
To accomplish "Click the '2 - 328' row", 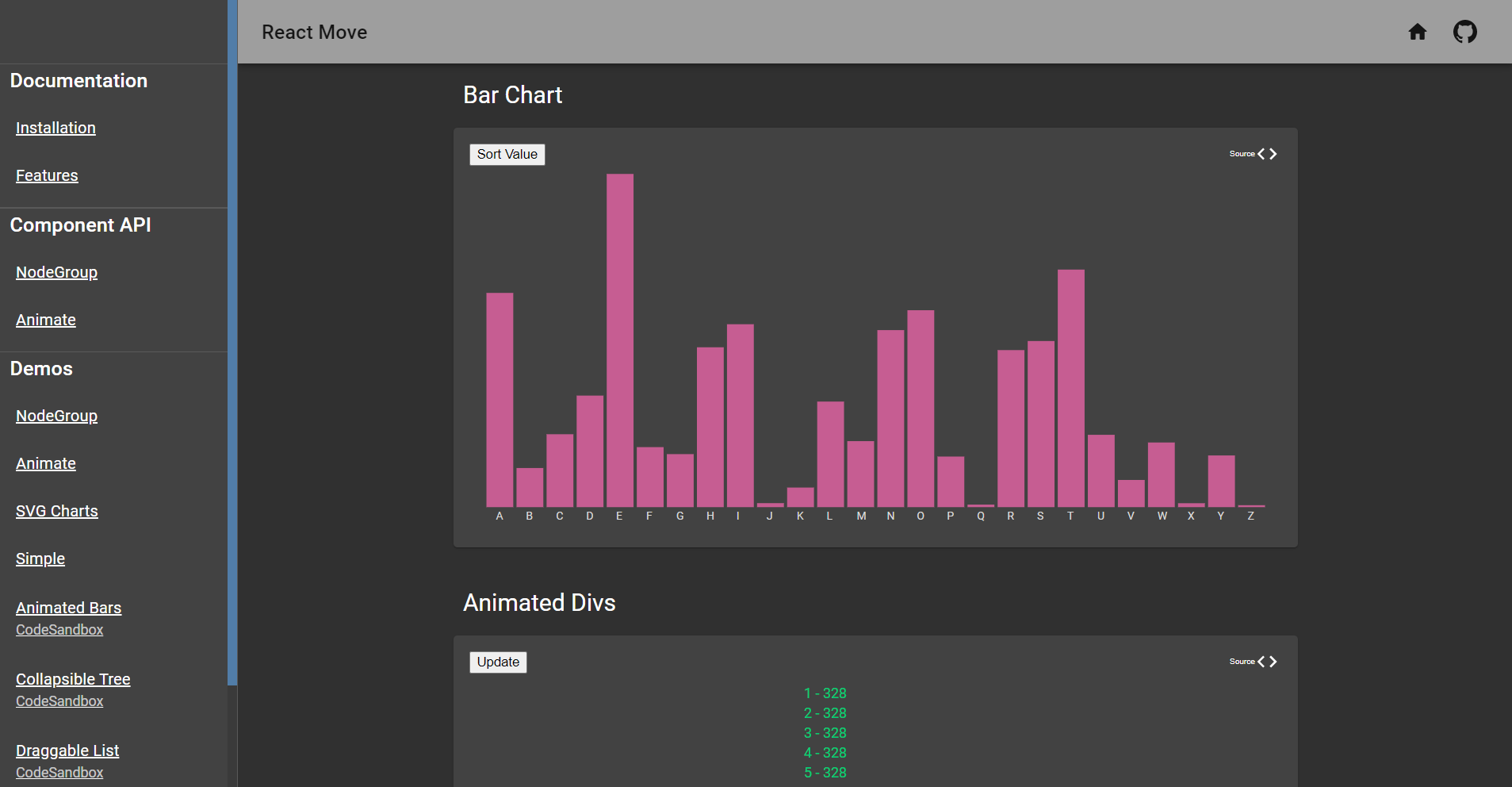I will (x=825, y=713).
